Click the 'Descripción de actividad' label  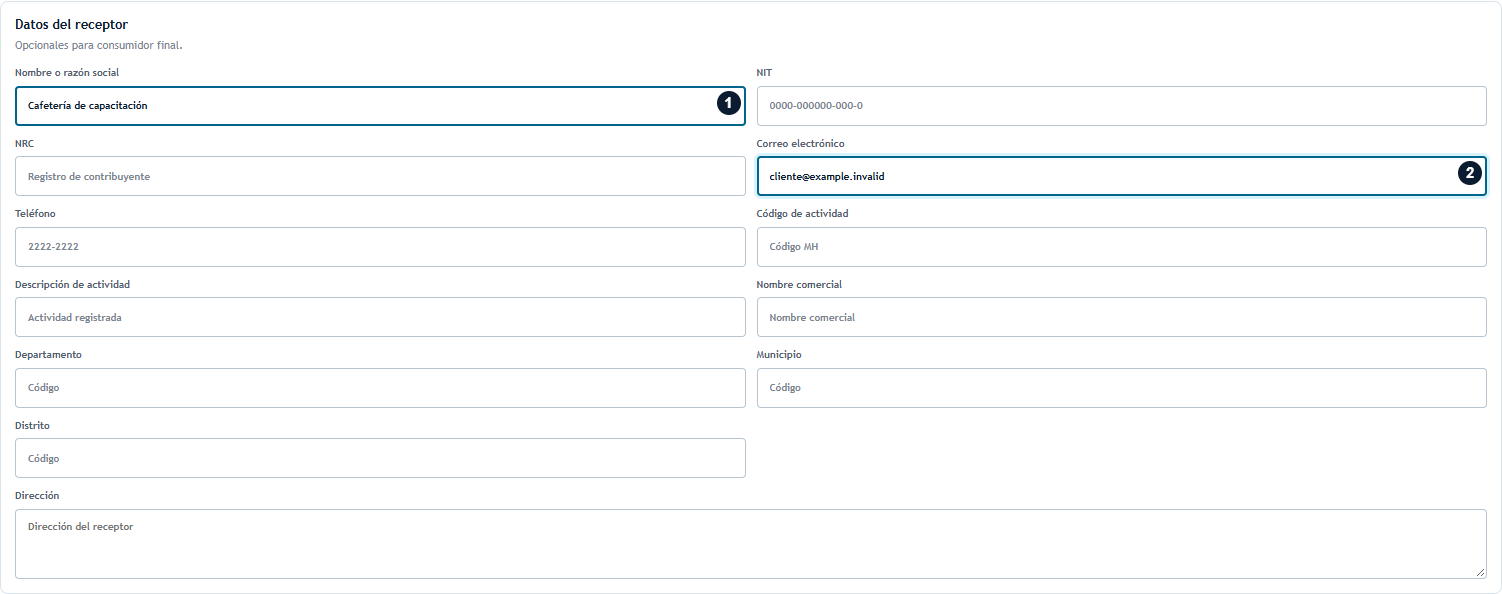[x=72, y=284]
